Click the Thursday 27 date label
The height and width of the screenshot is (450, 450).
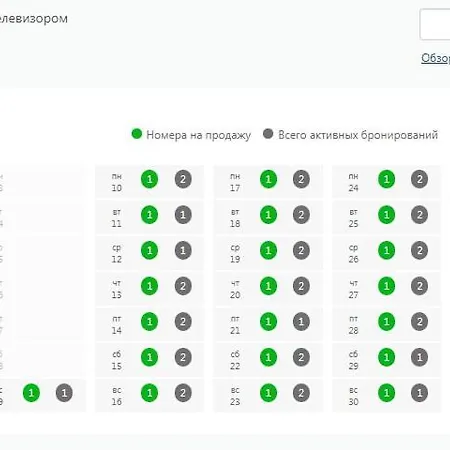(x=354, y=289)
